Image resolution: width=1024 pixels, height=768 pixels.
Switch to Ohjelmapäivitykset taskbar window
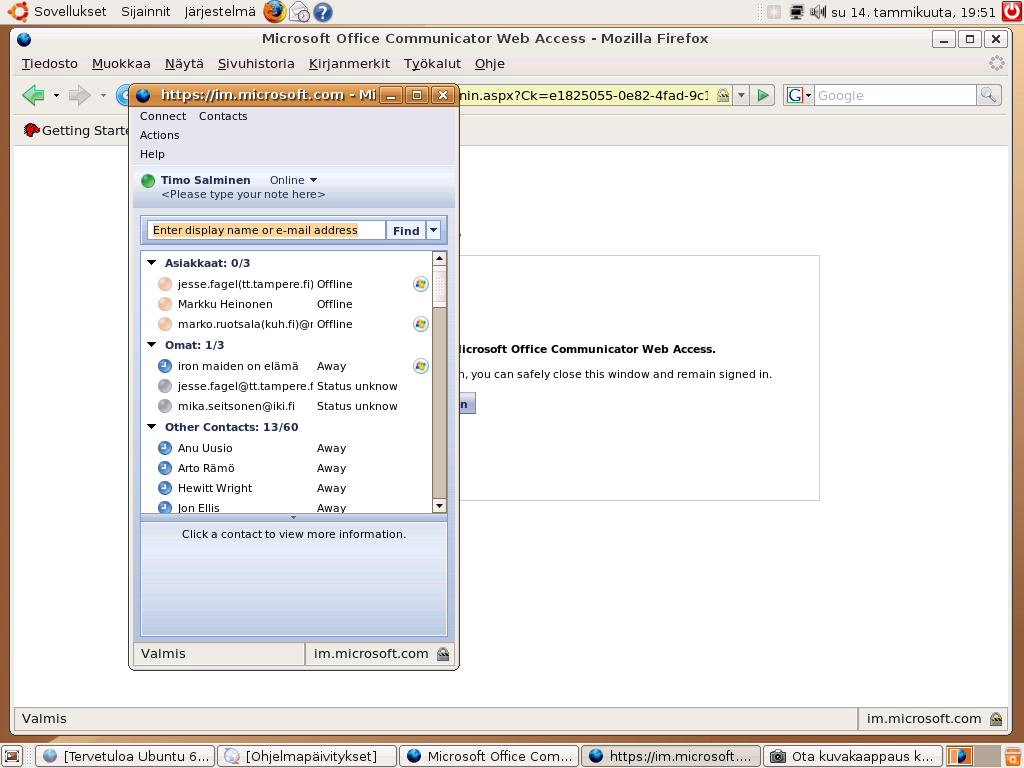click(x=307, y=756)
